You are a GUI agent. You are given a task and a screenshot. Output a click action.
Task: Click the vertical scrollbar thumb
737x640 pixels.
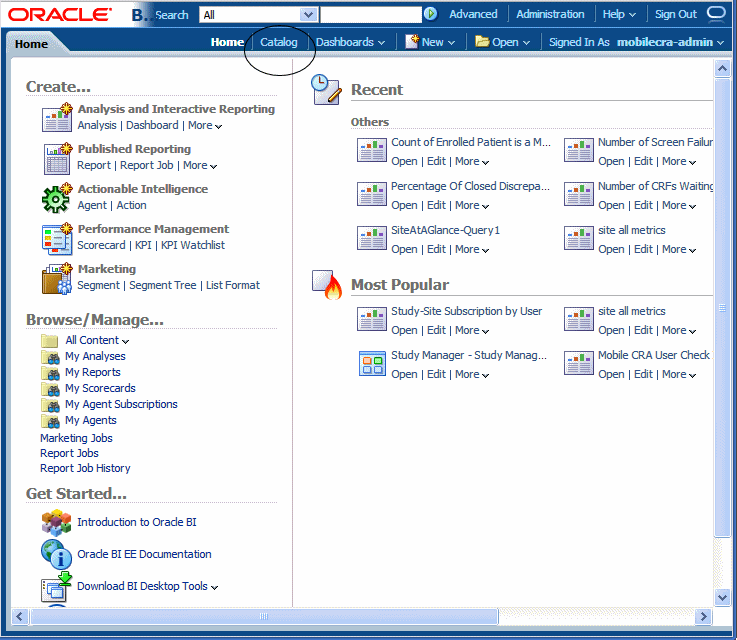click(722, 308)
